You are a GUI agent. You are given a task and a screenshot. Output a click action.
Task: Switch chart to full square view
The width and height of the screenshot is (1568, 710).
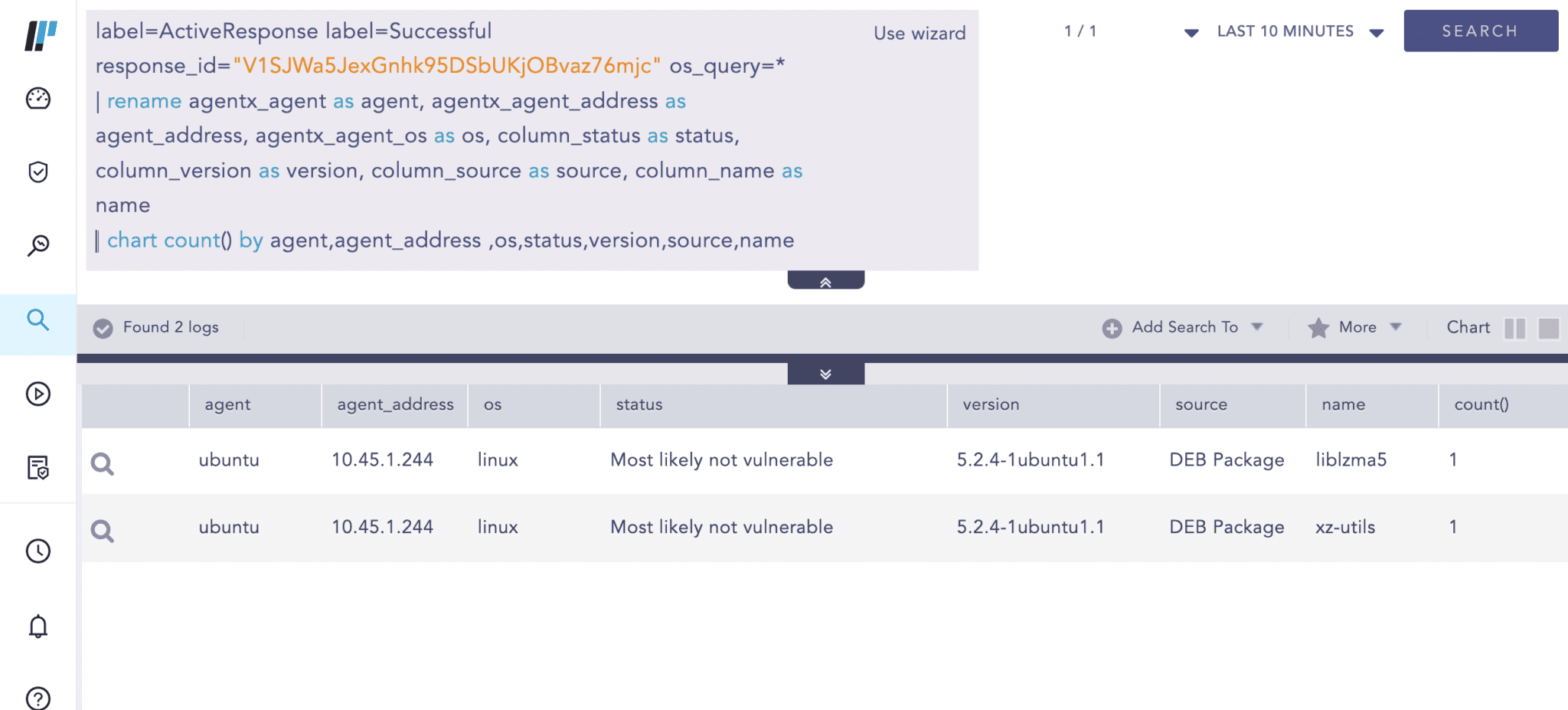(x=1548, y=329)
